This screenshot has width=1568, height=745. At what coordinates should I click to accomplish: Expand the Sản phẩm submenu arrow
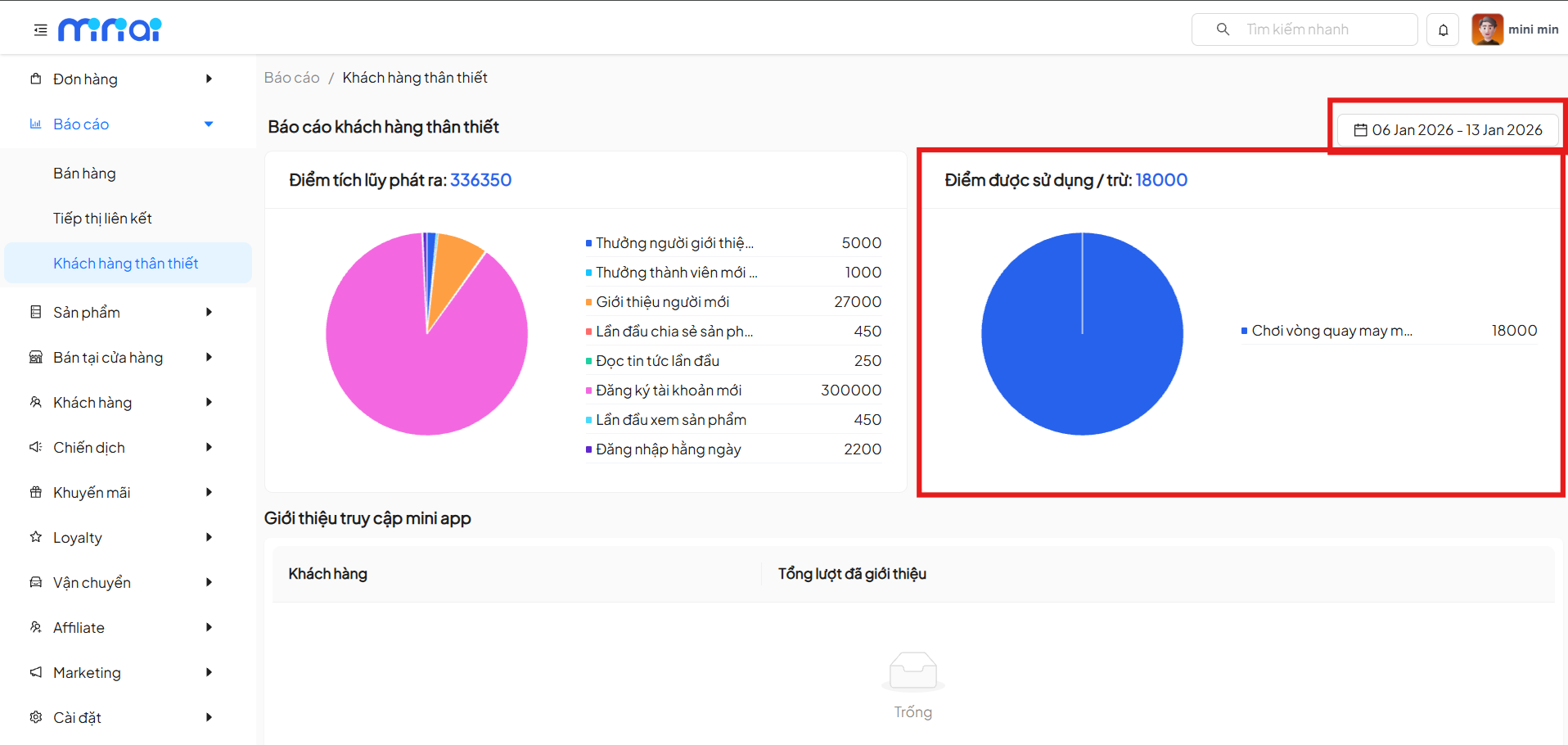click(x=209, y=312)
